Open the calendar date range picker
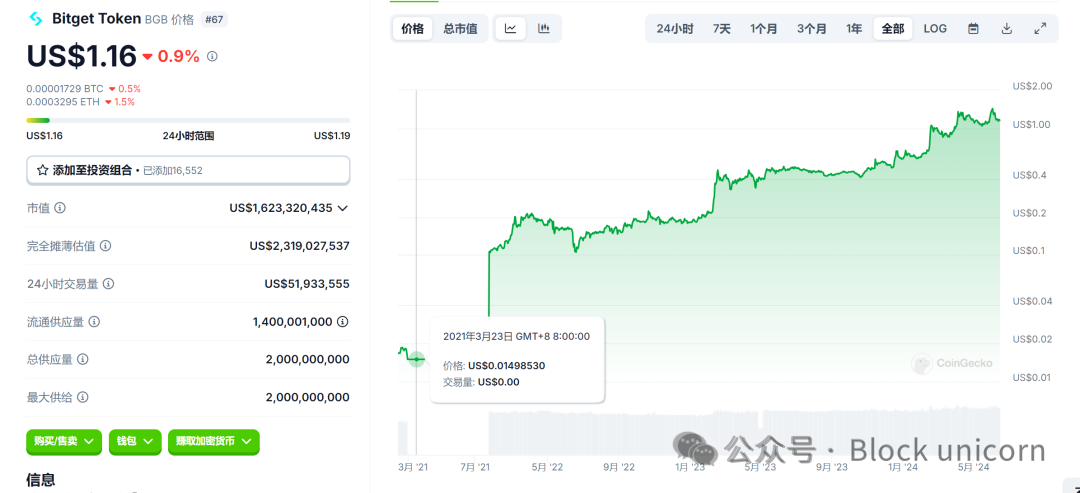 coord(973,29)
